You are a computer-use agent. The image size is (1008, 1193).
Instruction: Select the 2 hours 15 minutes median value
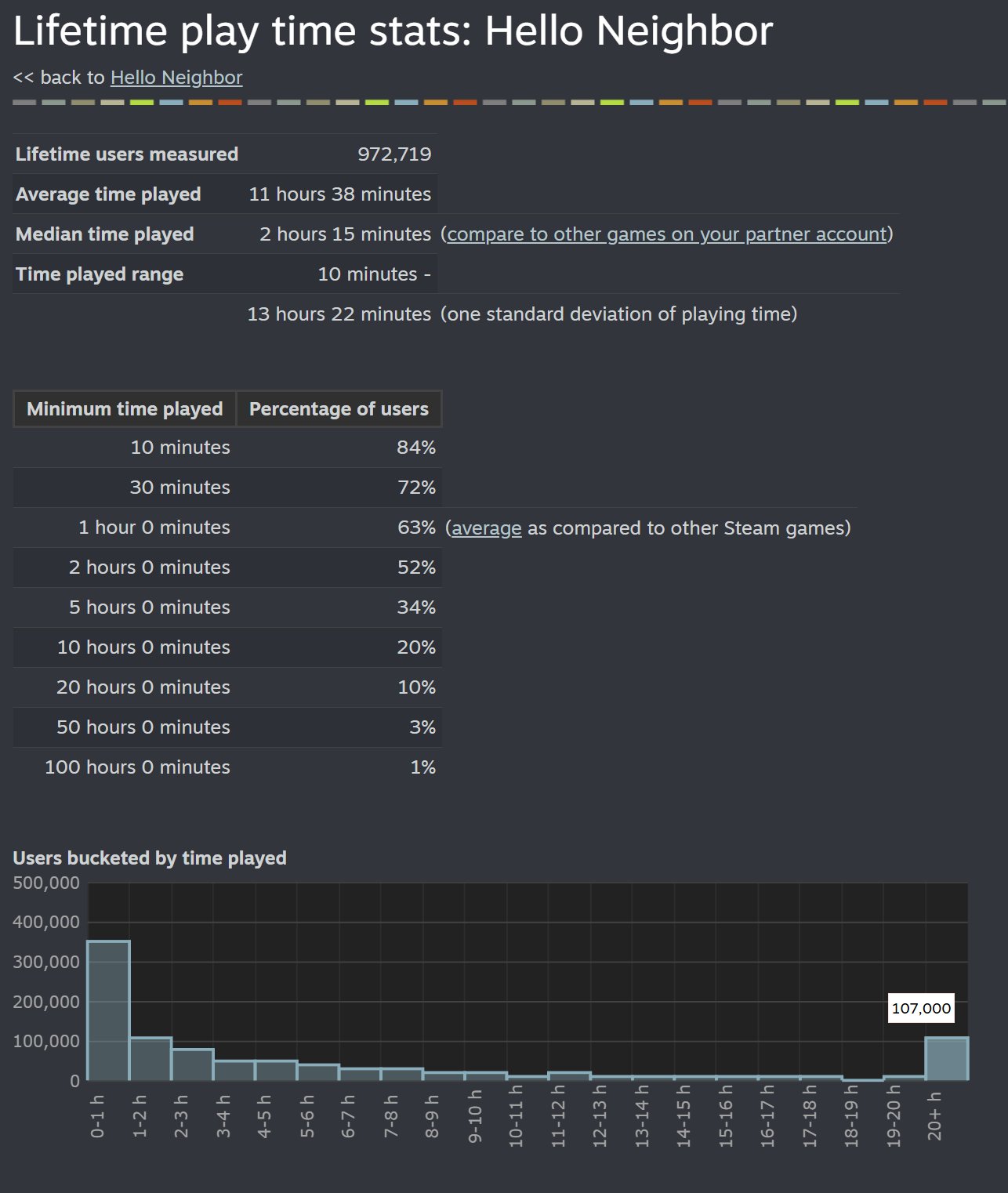345,234
